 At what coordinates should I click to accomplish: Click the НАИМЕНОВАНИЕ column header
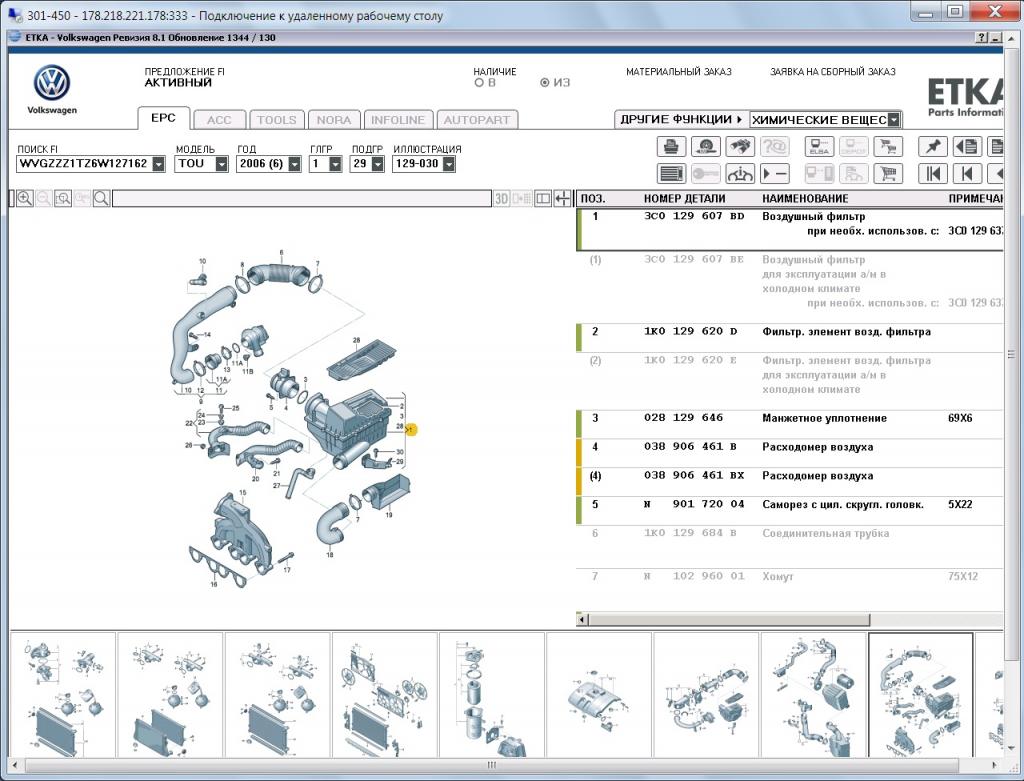805,199
